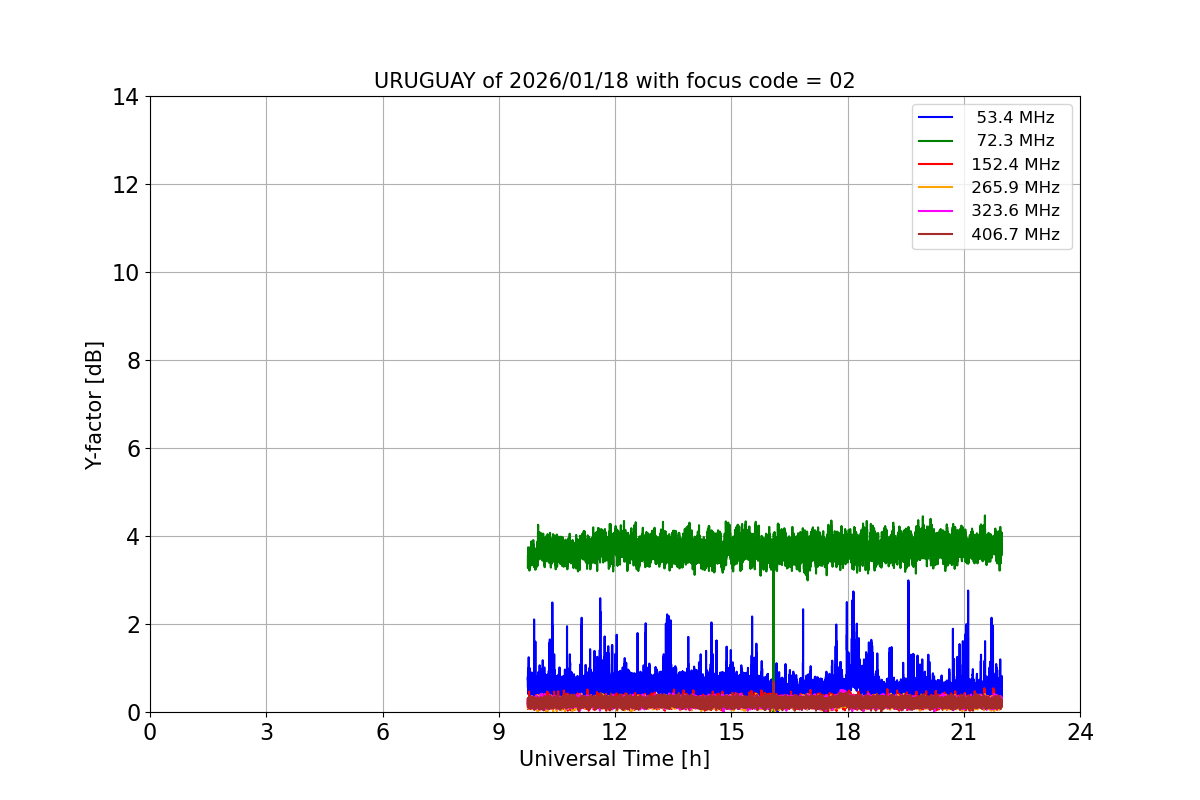
Task: Click the x-axis tick label '9'
Action: tap(499, 733)
